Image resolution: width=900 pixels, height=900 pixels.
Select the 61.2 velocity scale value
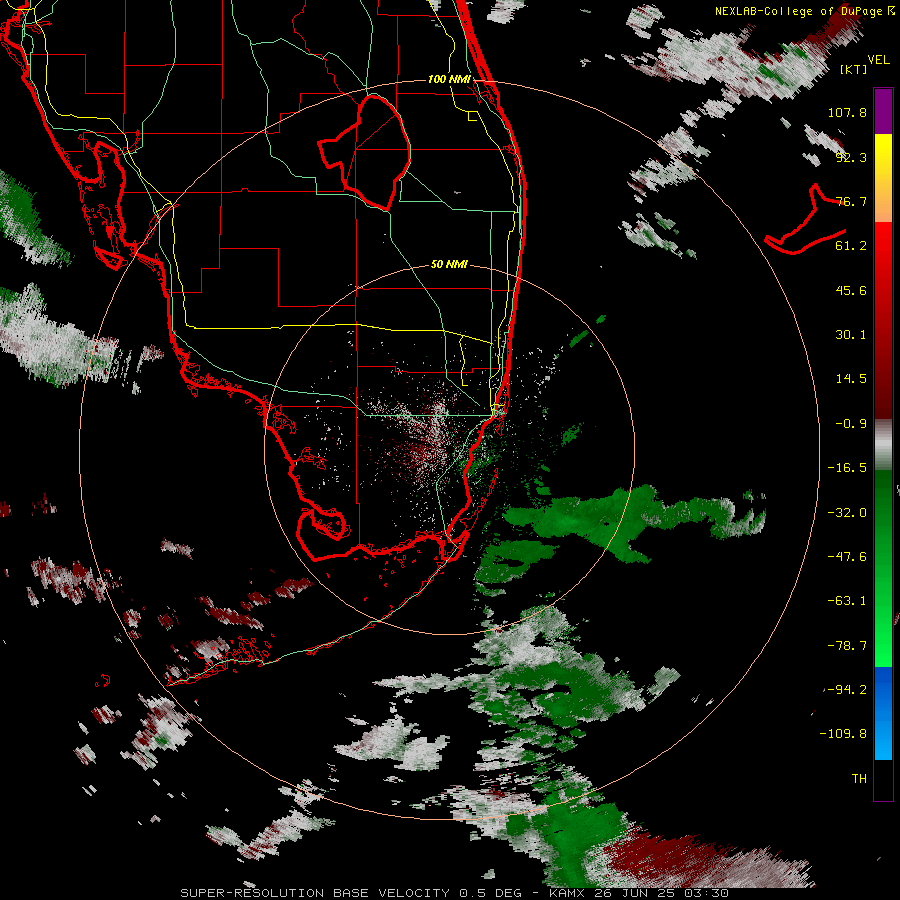(851, 246)
